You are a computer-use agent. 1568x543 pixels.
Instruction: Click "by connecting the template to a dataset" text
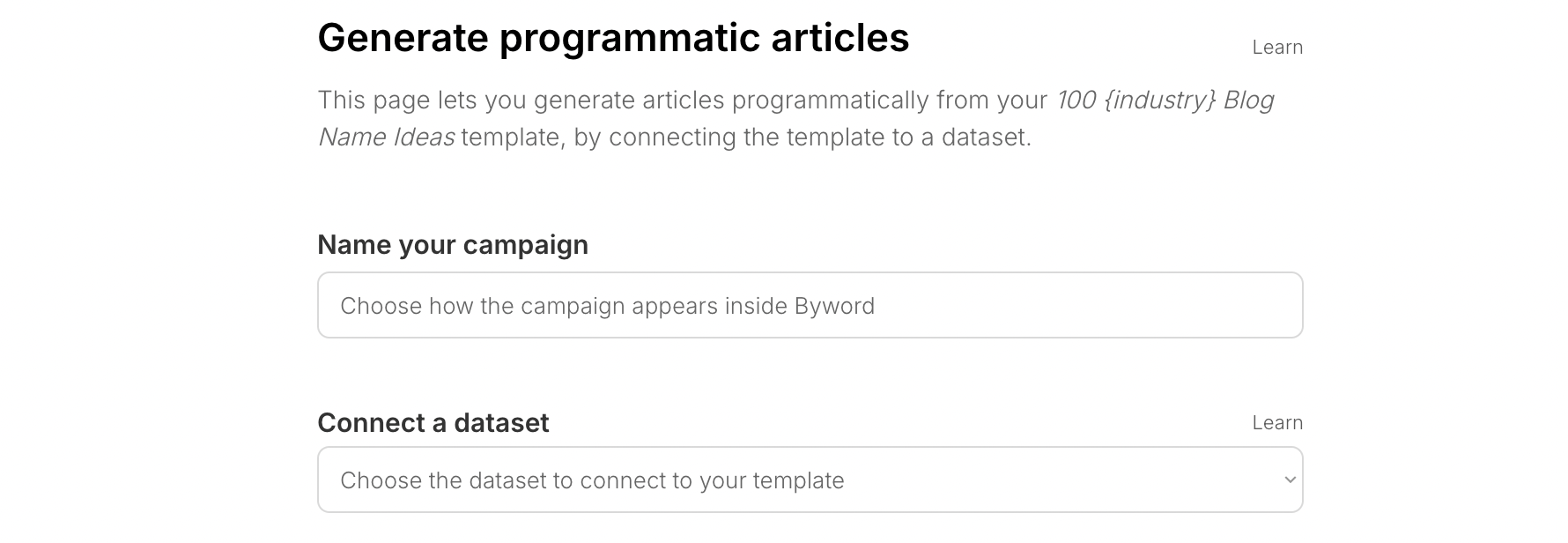(x=802, y=138)
